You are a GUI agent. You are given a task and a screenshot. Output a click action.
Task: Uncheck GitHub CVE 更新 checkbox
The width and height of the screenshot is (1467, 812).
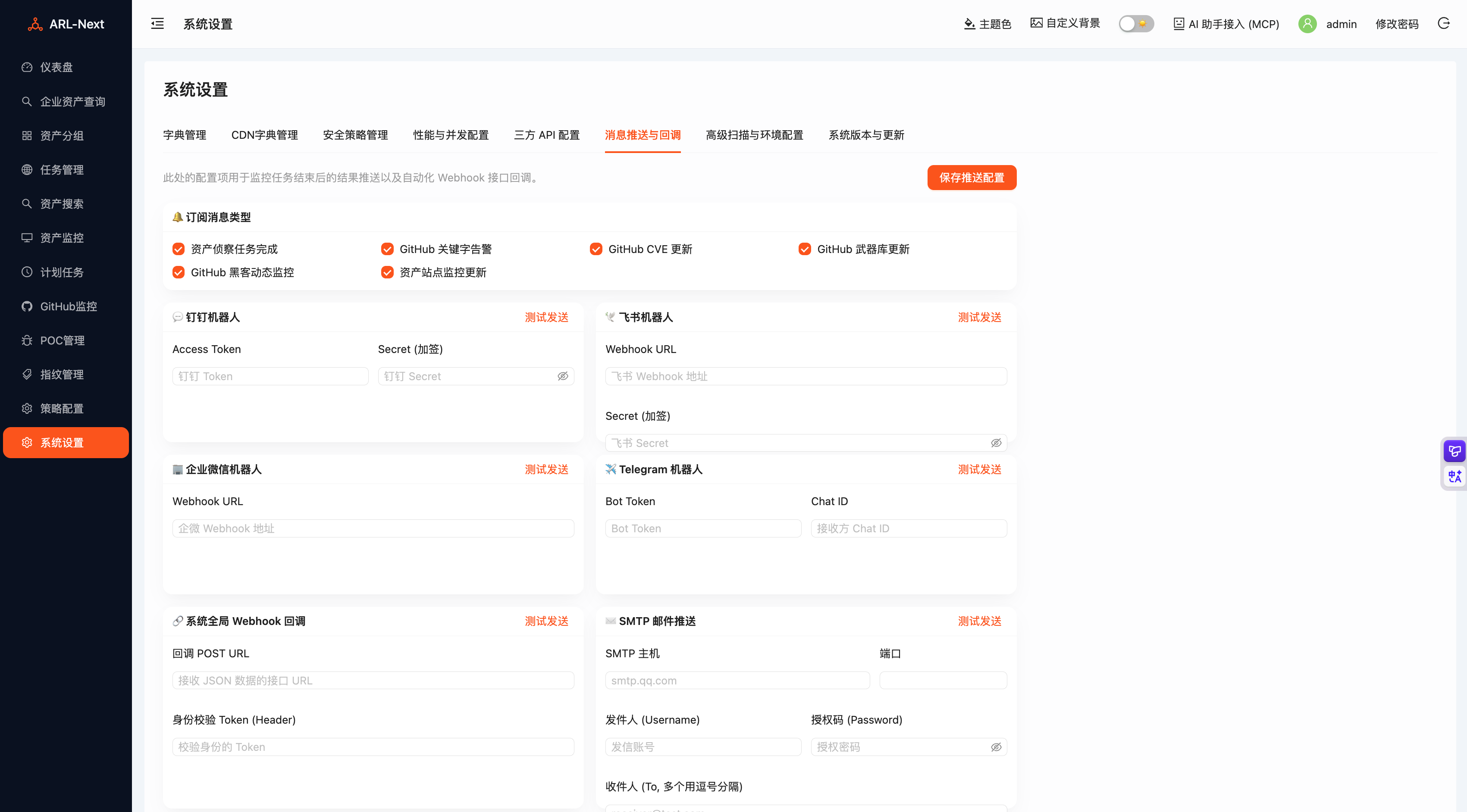(596, 249)
